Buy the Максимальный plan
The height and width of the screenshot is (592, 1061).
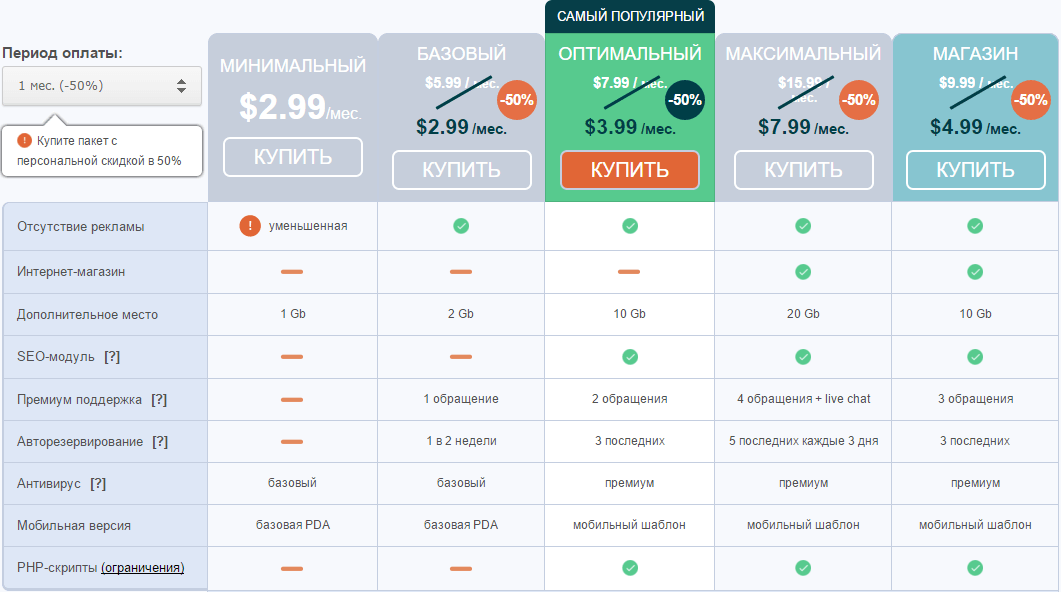point(803,170)
